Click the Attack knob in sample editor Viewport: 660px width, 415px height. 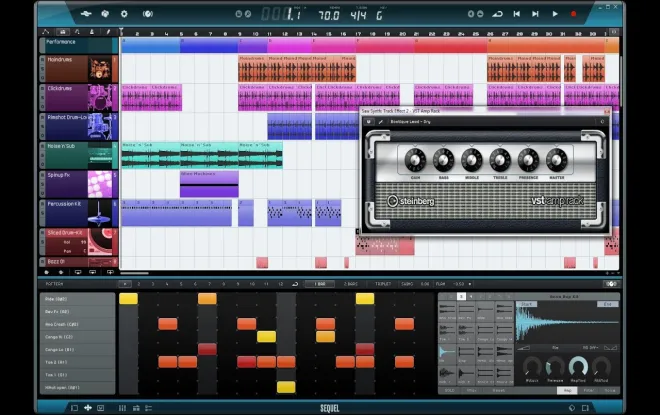pyautogui.click(x=532, y=367)
